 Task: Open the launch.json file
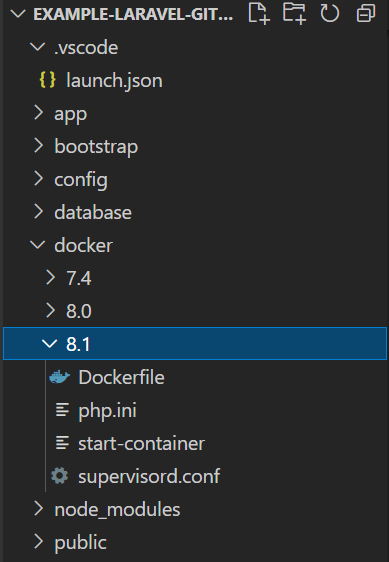114,80
